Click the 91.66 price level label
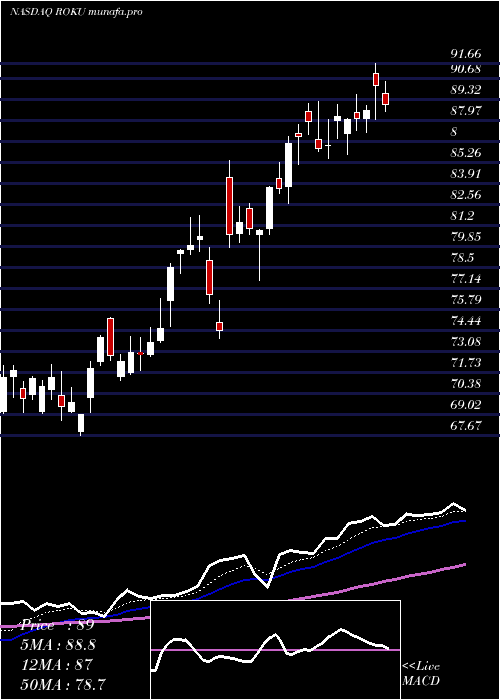 466,54
